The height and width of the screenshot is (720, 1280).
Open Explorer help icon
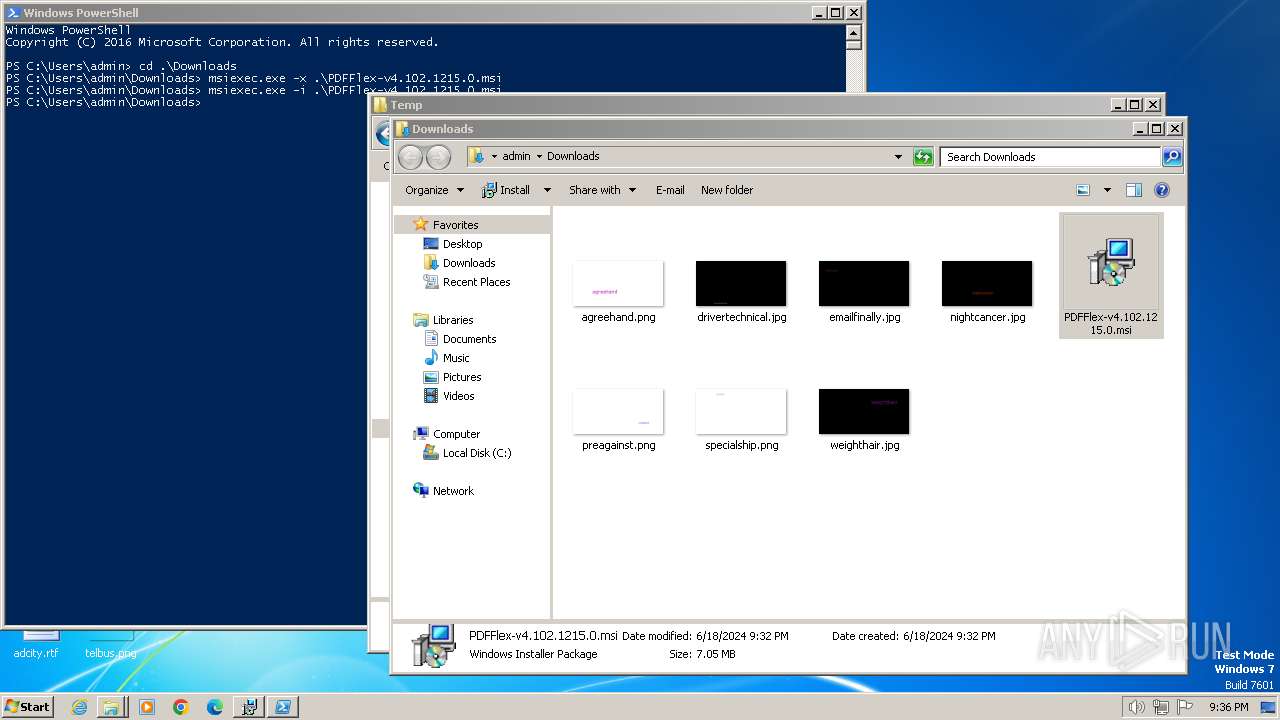point(1162,190)
